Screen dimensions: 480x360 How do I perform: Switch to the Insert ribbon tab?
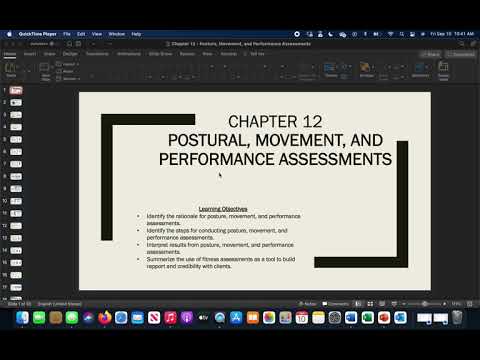(x=30, y=54)
